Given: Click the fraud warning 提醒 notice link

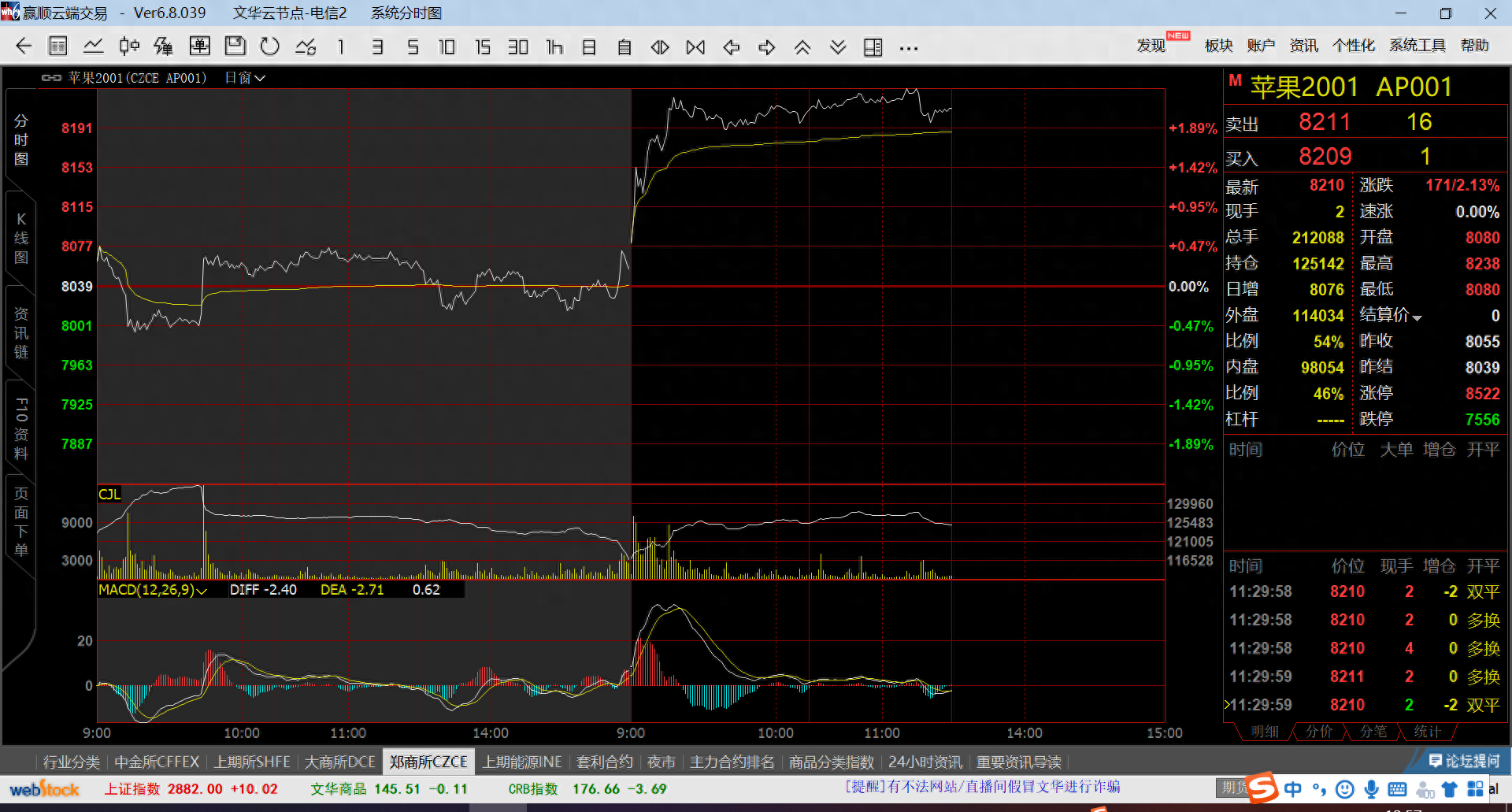Looking at the screenshot, I should 982,787.
